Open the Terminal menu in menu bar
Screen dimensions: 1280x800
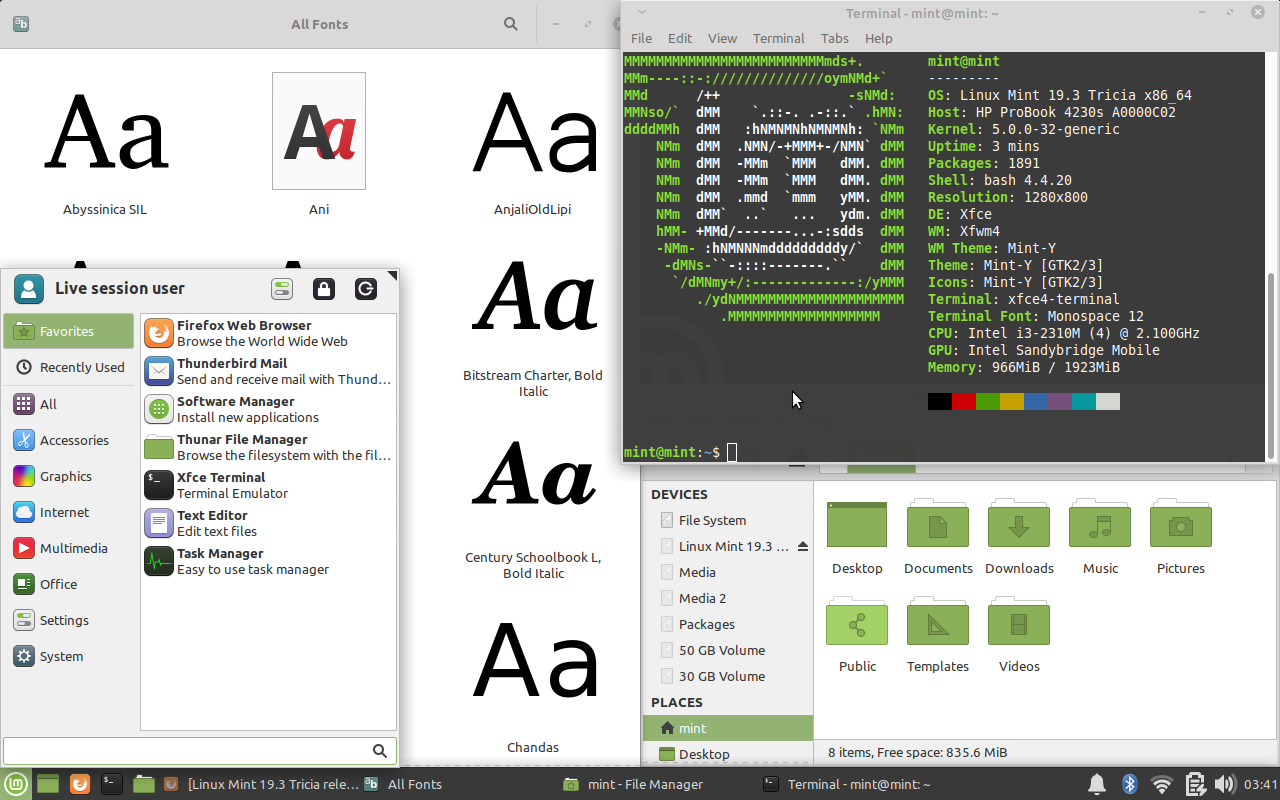(x=779, y=38)
